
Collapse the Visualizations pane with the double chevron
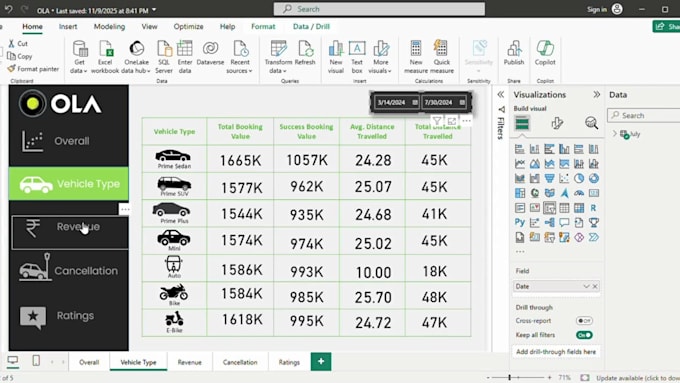pyautogui.click(x=597, y=94)
